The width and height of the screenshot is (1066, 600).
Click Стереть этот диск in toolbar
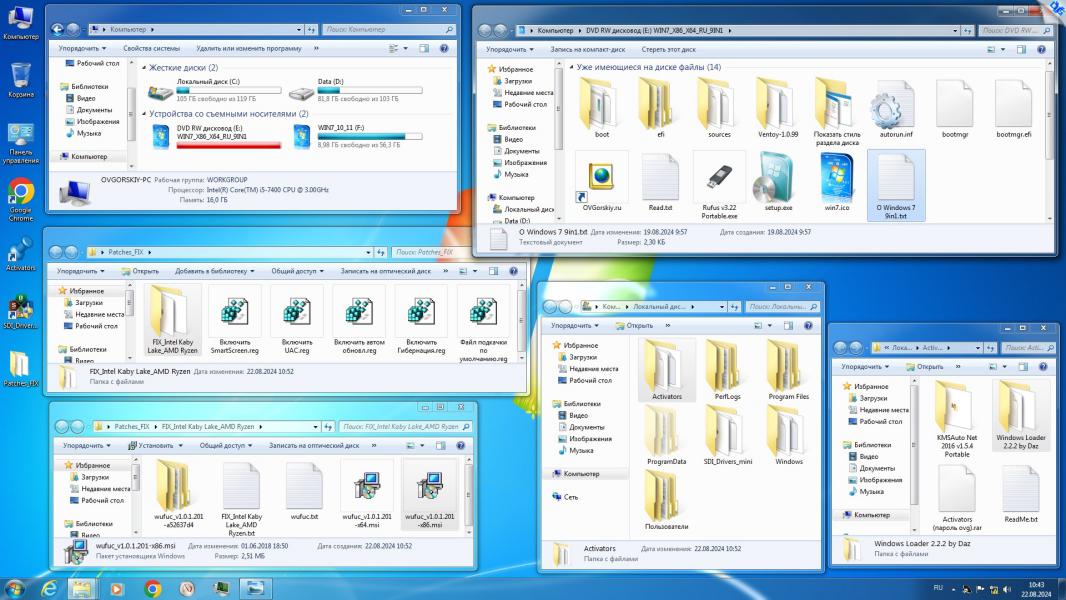[668, 49]
